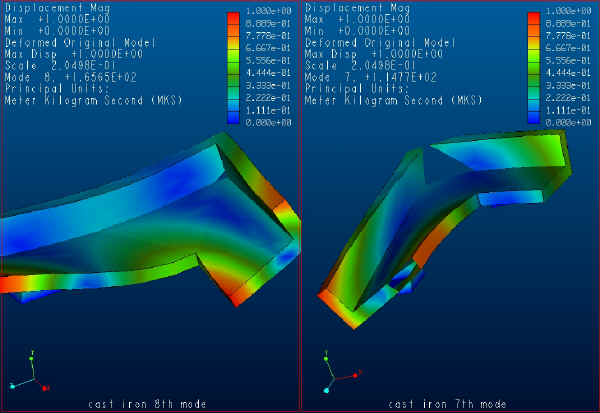The height and width of the screenshot is (413, 600).
Task: Click the dark blue band of the 8th mode legend
Action: point(233,118)
